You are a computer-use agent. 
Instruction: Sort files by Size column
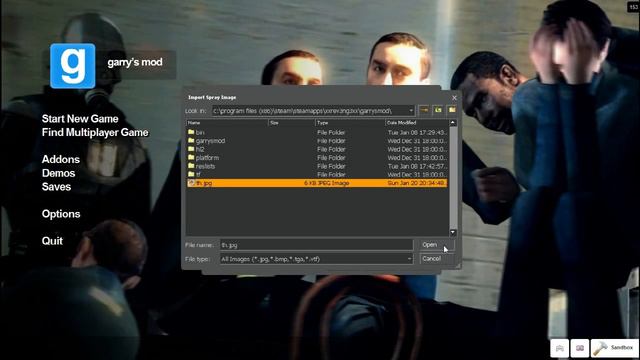tap(291, 122)
